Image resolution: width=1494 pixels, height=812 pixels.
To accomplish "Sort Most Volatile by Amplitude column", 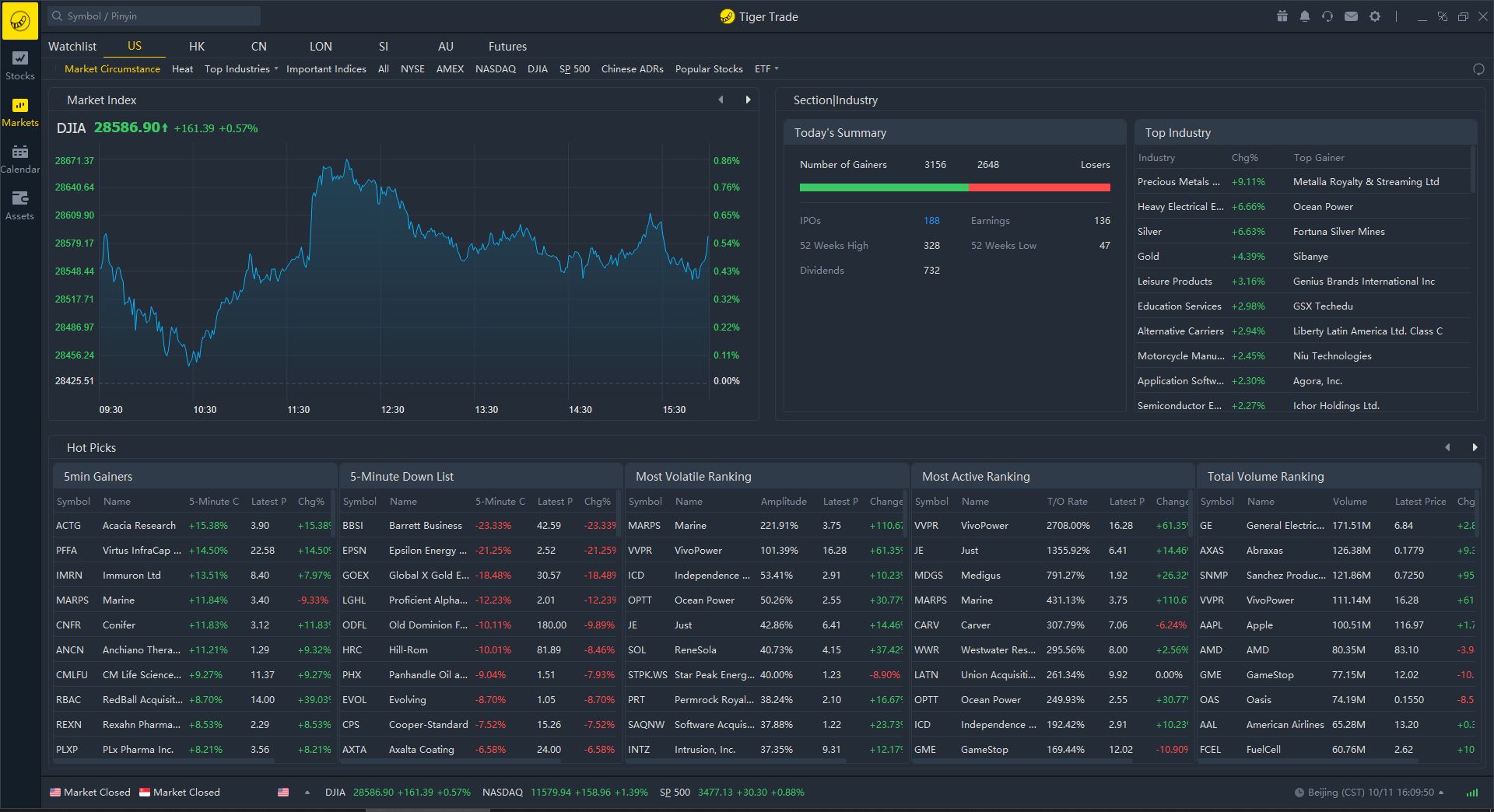I will [x=784, y=502].
